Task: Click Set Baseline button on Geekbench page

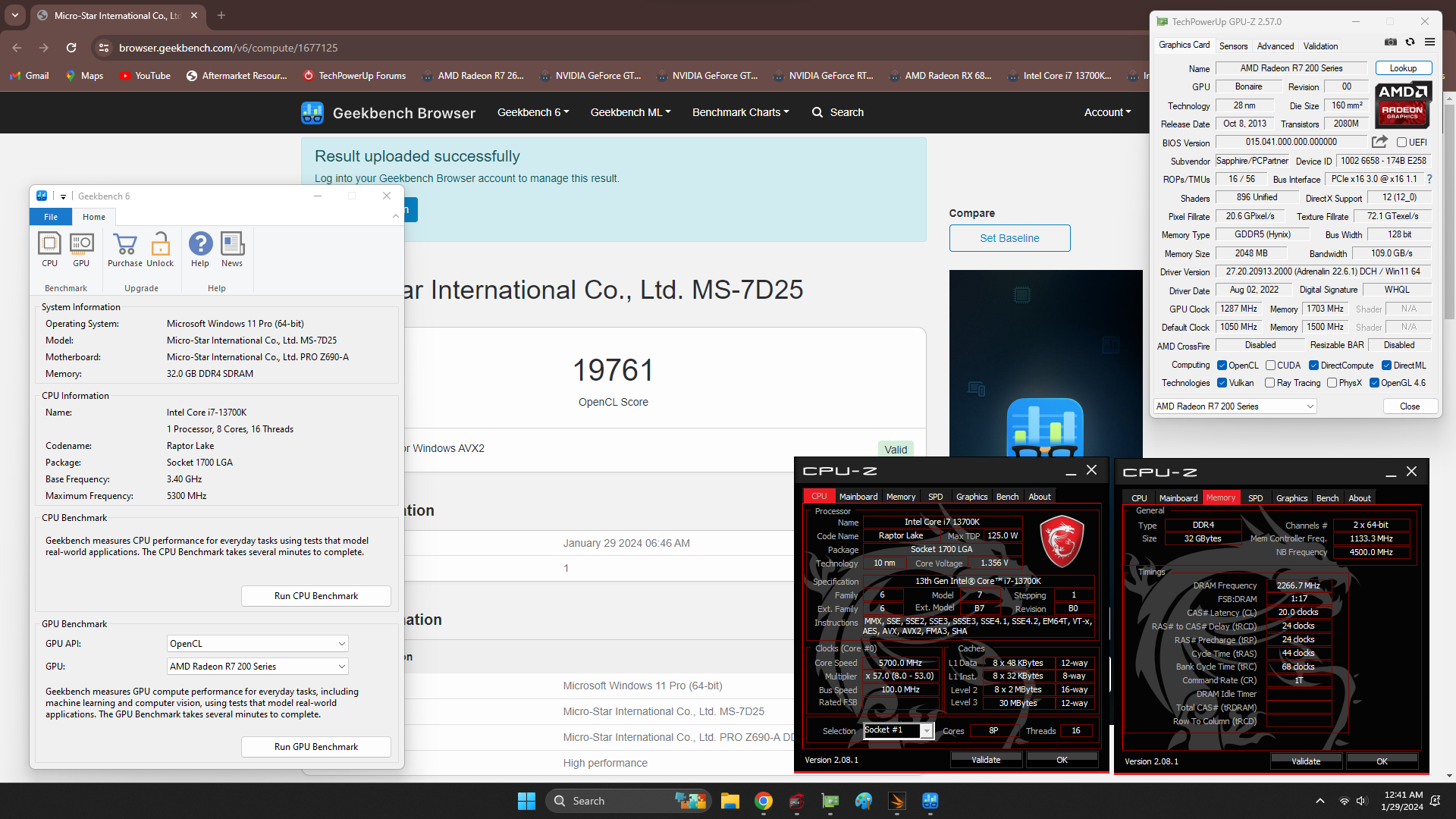Action: point(1009,238)
